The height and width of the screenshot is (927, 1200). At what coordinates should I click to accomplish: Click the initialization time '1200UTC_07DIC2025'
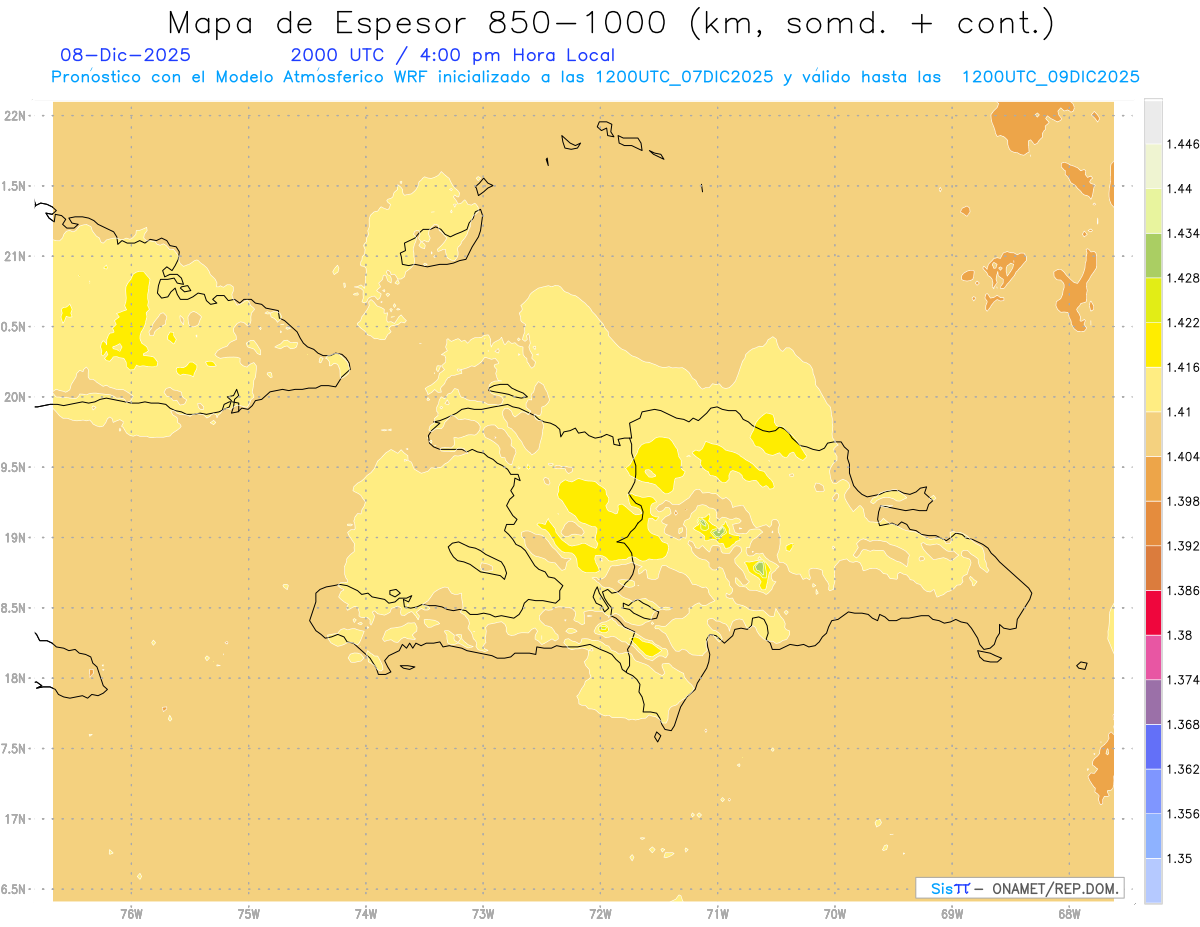click(x=684, y=77)
